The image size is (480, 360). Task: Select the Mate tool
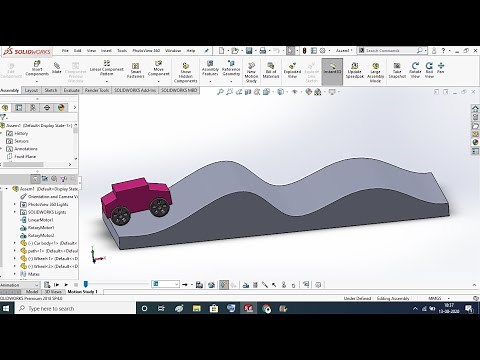click(57, 68)
